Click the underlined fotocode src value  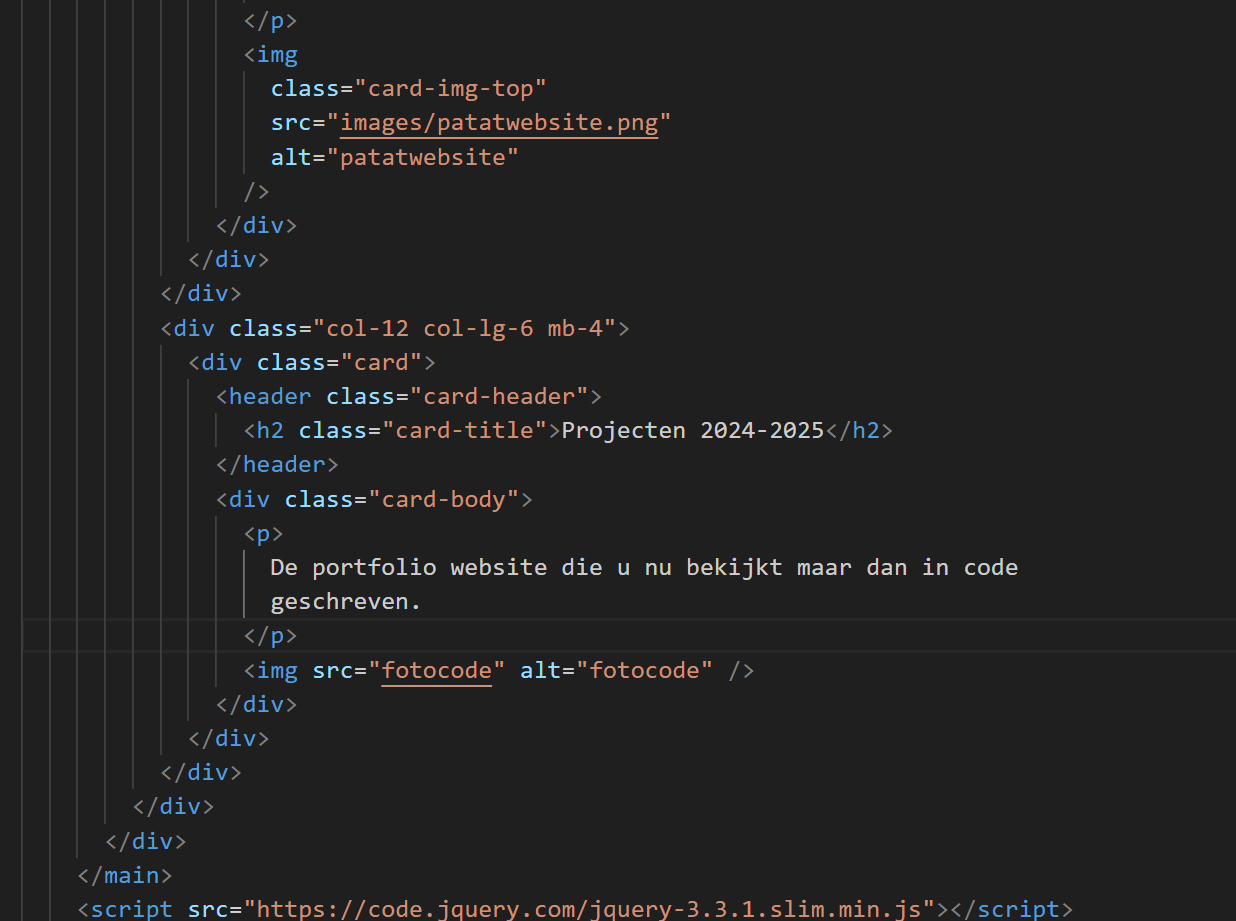(437, 670)
